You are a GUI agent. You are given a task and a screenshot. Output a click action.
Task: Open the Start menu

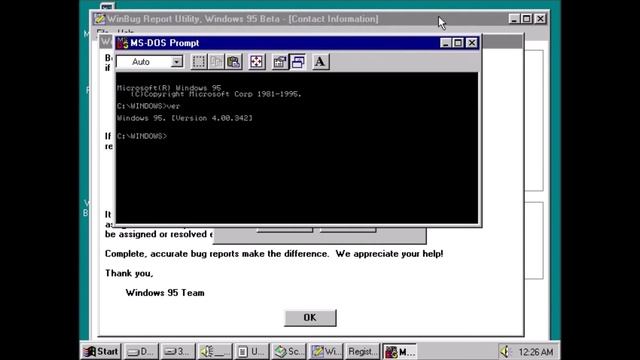pyautogui.click(x=101, y=351)
